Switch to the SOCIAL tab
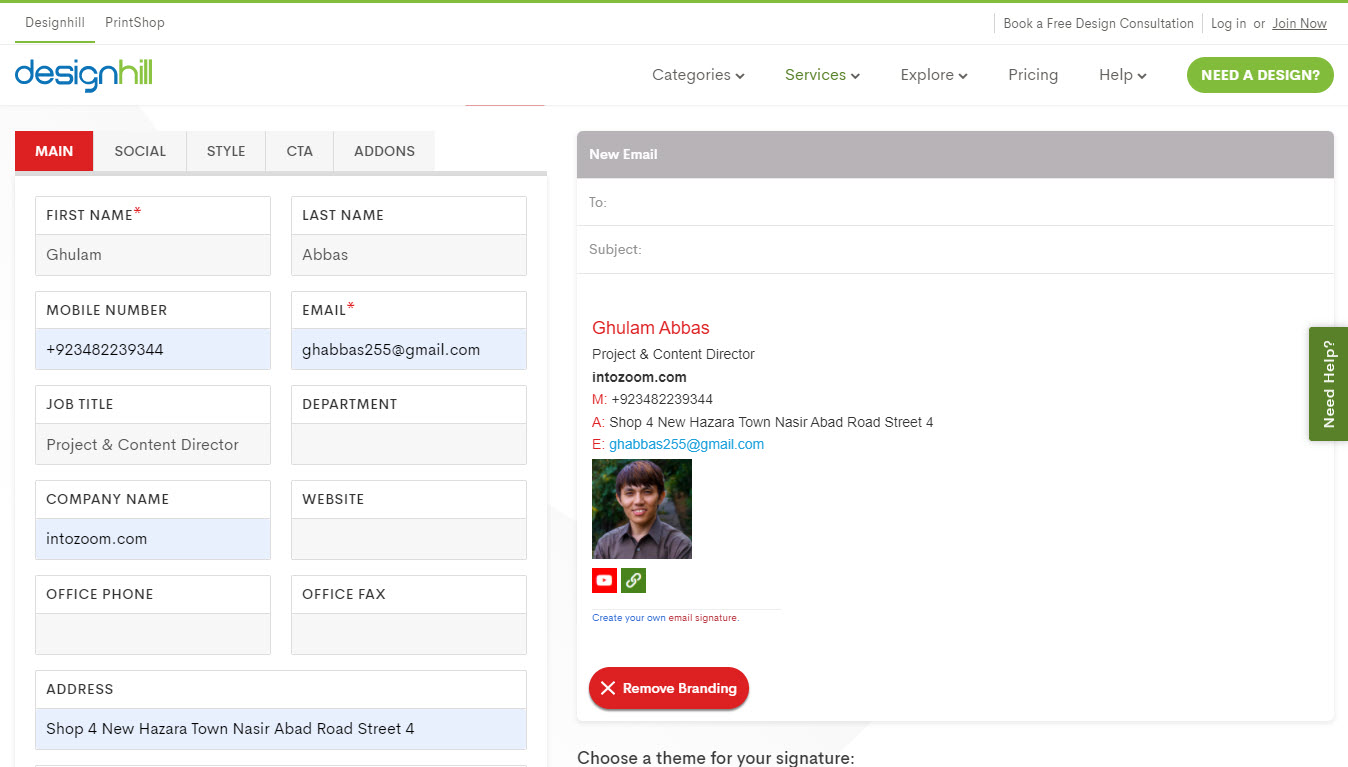The width and height of the screenshot is (1348, 767). (140, 151)
